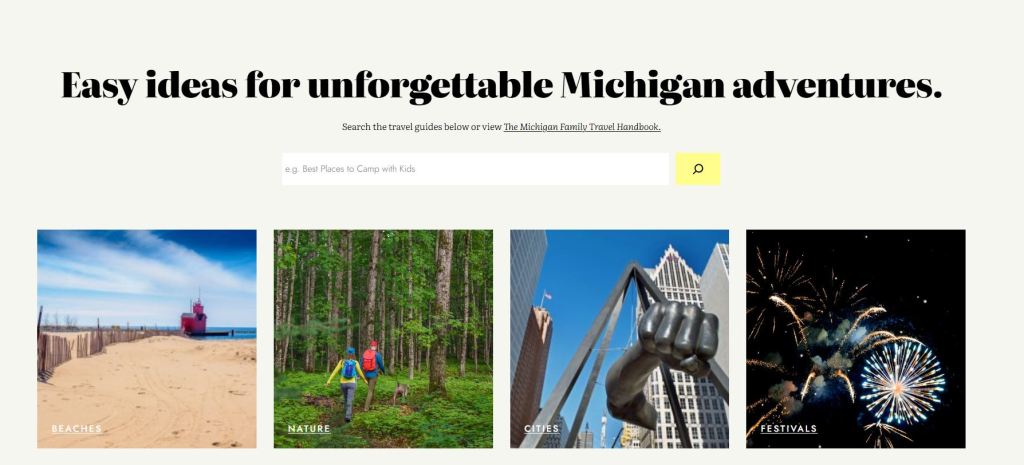Open the BEACHES category label
This screenshot has height=465, width=1024.
pos(76,429)
